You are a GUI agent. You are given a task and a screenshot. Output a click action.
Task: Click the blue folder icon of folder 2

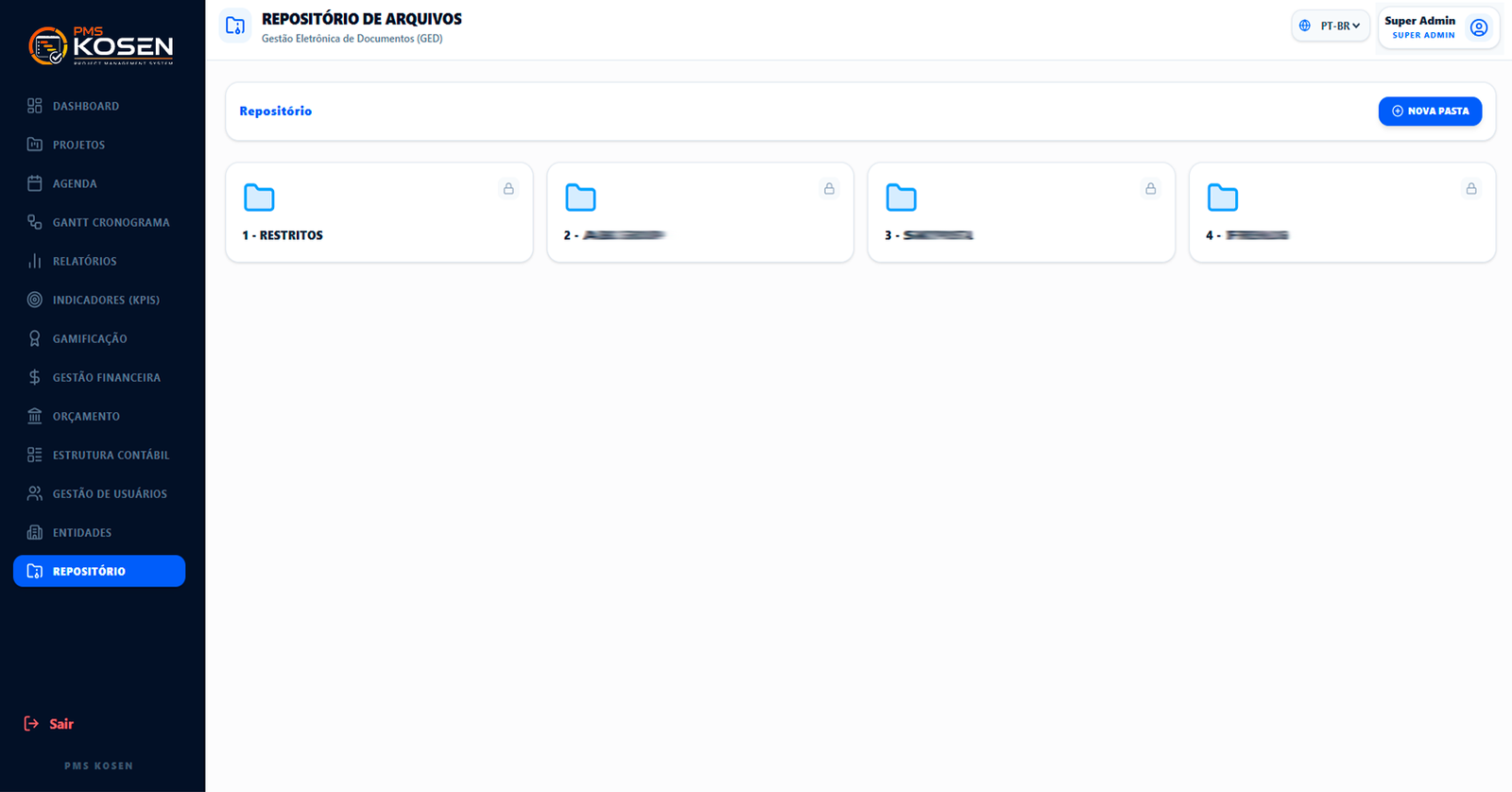coord(580,198)
